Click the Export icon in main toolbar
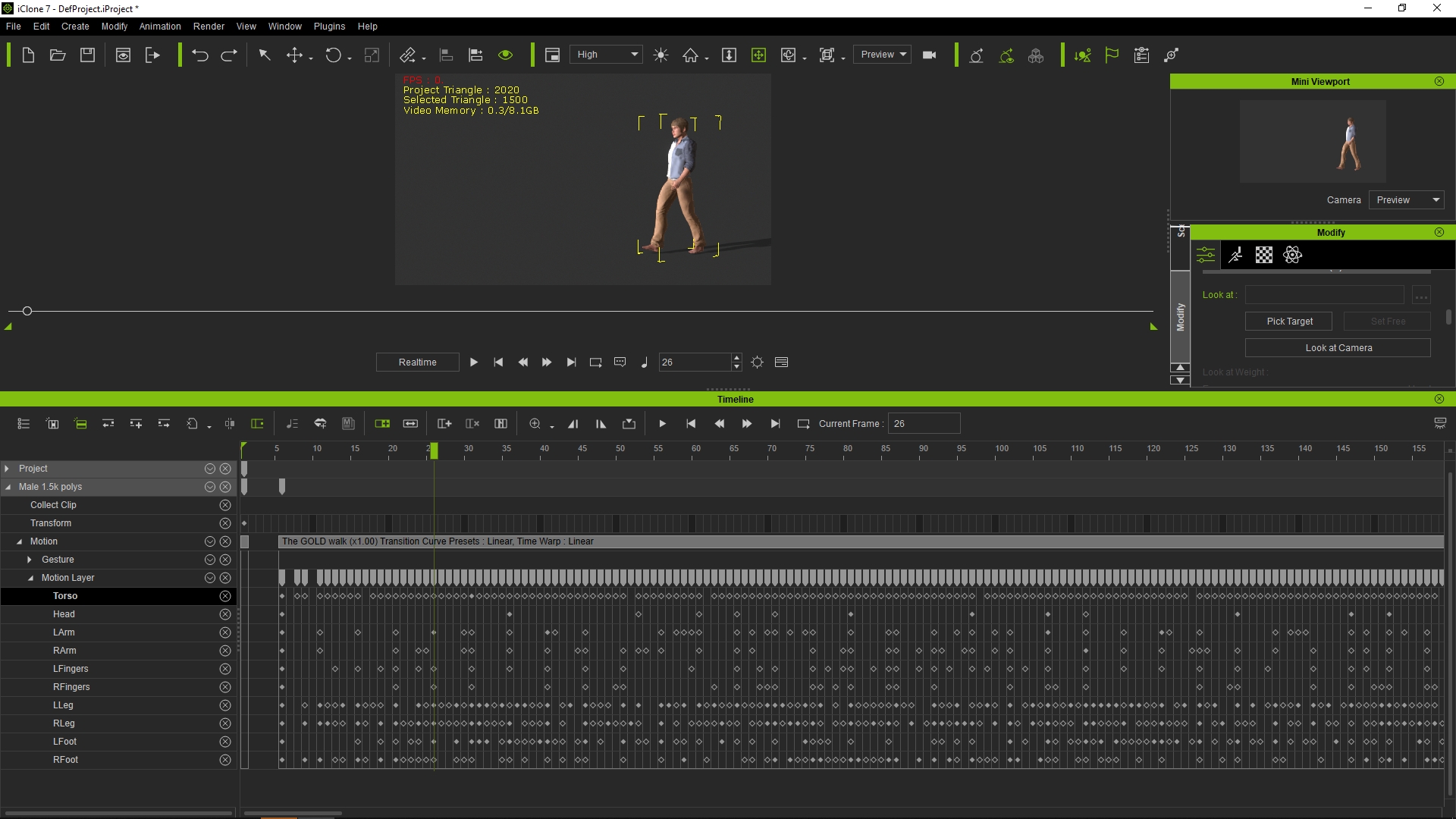 [152, 55]
